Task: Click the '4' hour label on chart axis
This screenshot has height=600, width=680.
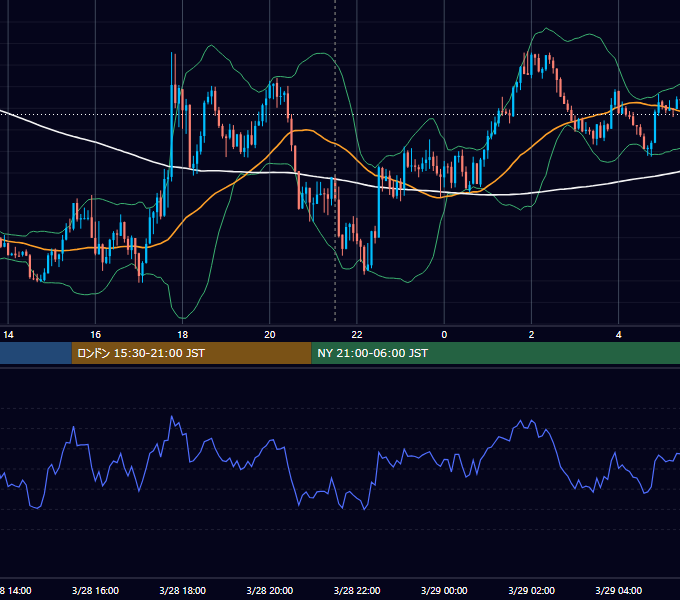Action: pyautogui.click(x=618, y=335)
